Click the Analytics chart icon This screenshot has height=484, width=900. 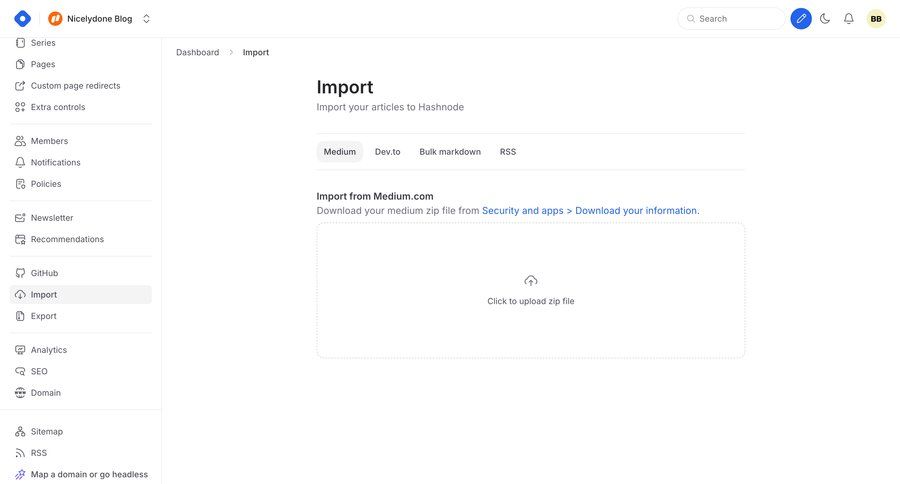pyautogui.click(x=20, y=350)
